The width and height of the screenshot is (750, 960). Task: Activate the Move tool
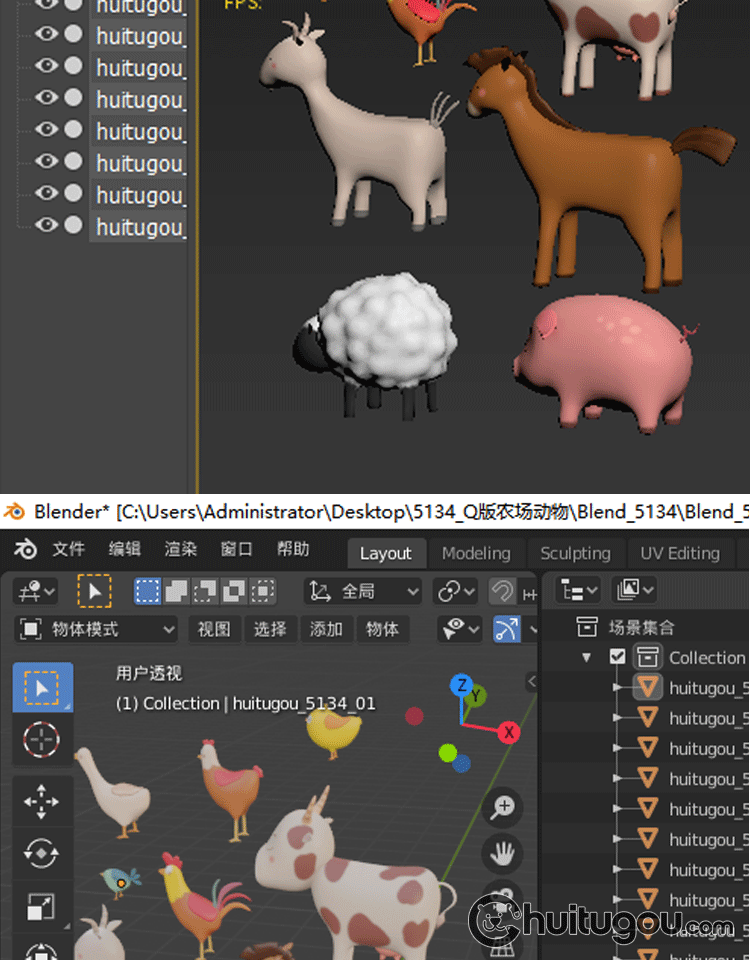point(41,801)
